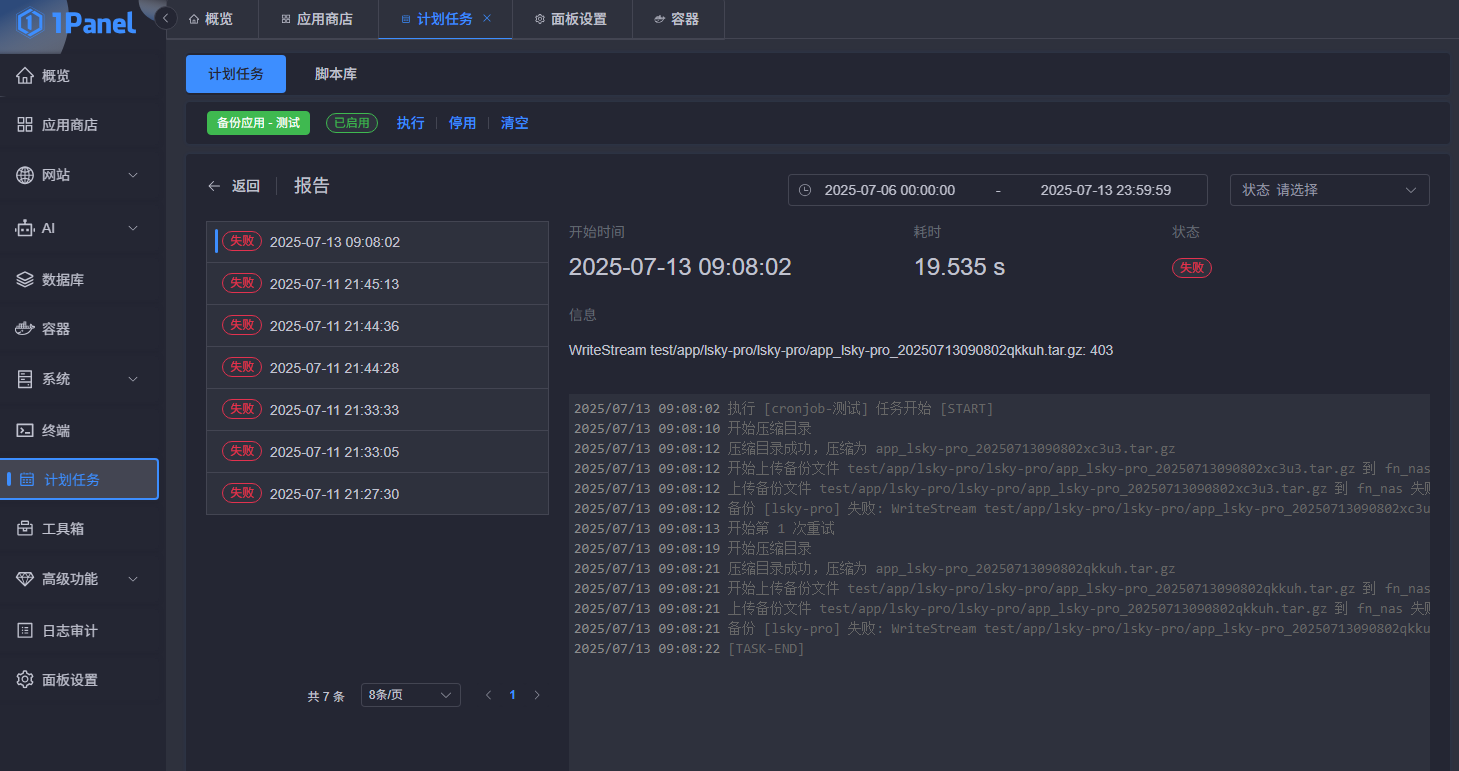This screenshot has height=771, width=1459.
Task: Expand the 系统 sidebar menu
Action: pos(80,379)
